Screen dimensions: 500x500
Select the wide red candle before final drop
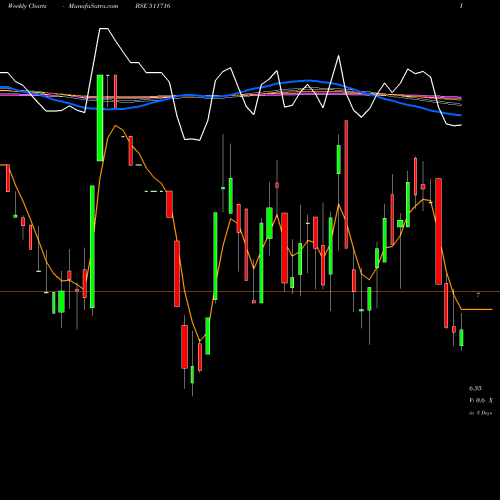(x=438, y=231)
